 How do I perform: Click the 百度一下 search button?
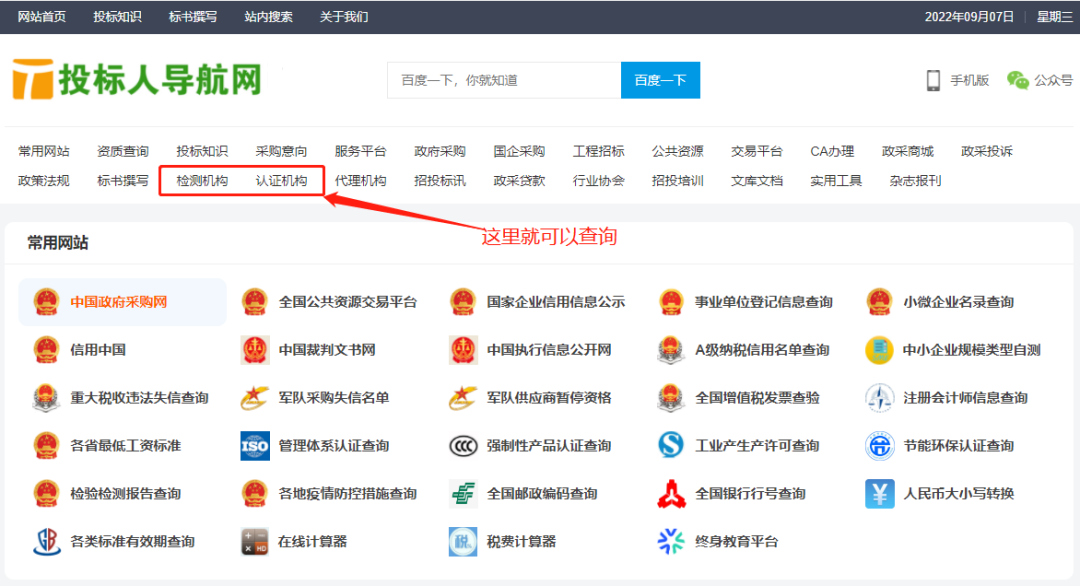click(x=660, y=79)
